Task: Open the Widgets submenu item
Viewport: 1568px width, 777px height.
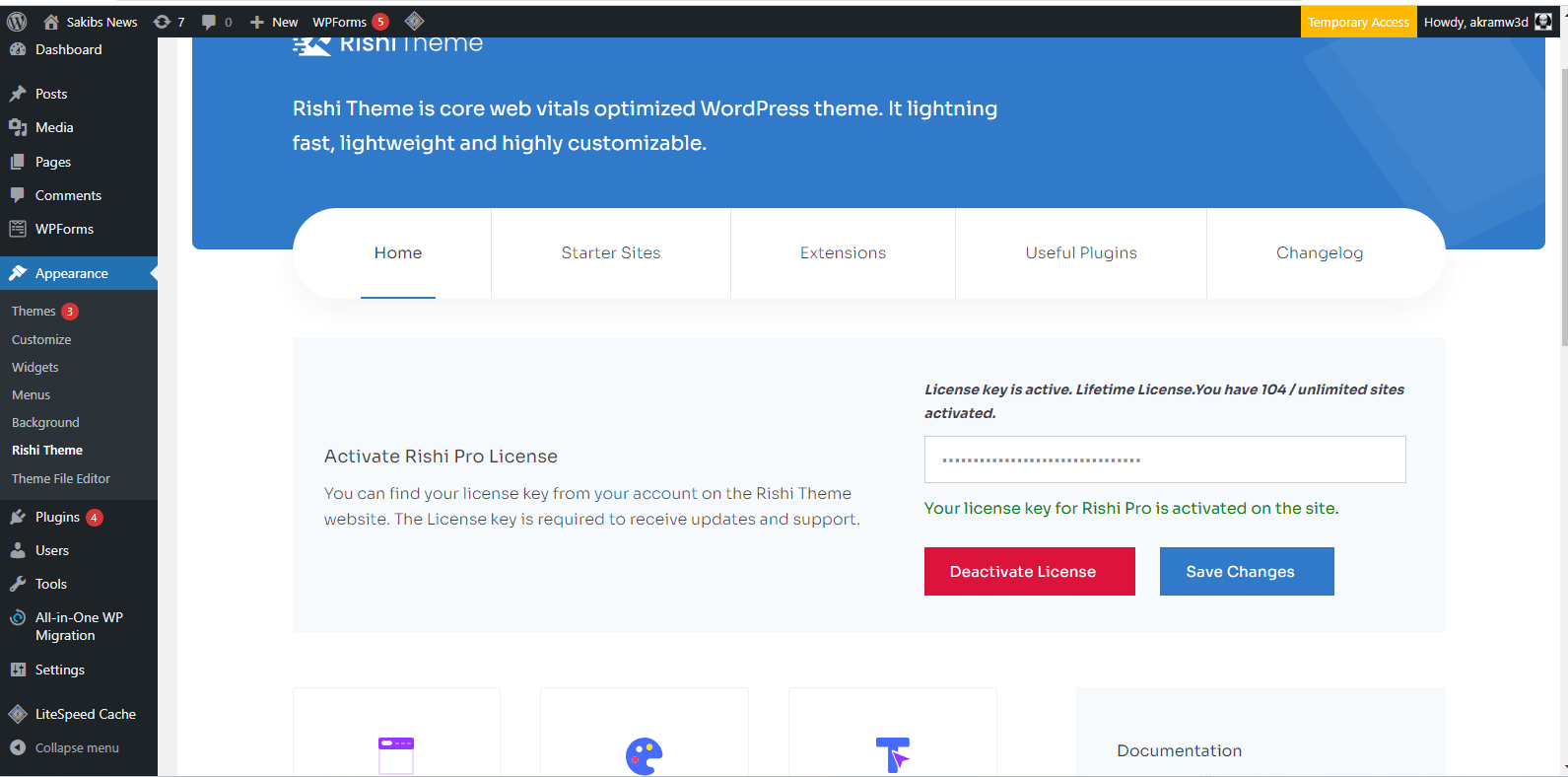Action: point(35,367)
